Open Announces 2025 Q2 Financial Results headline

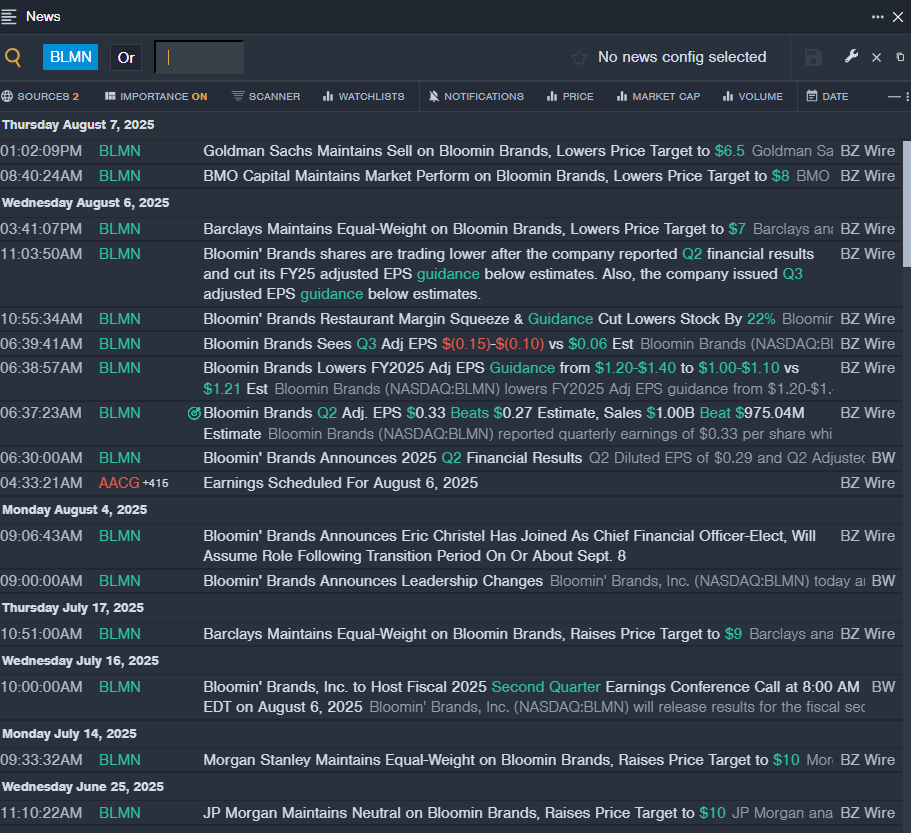click(393, 458)
